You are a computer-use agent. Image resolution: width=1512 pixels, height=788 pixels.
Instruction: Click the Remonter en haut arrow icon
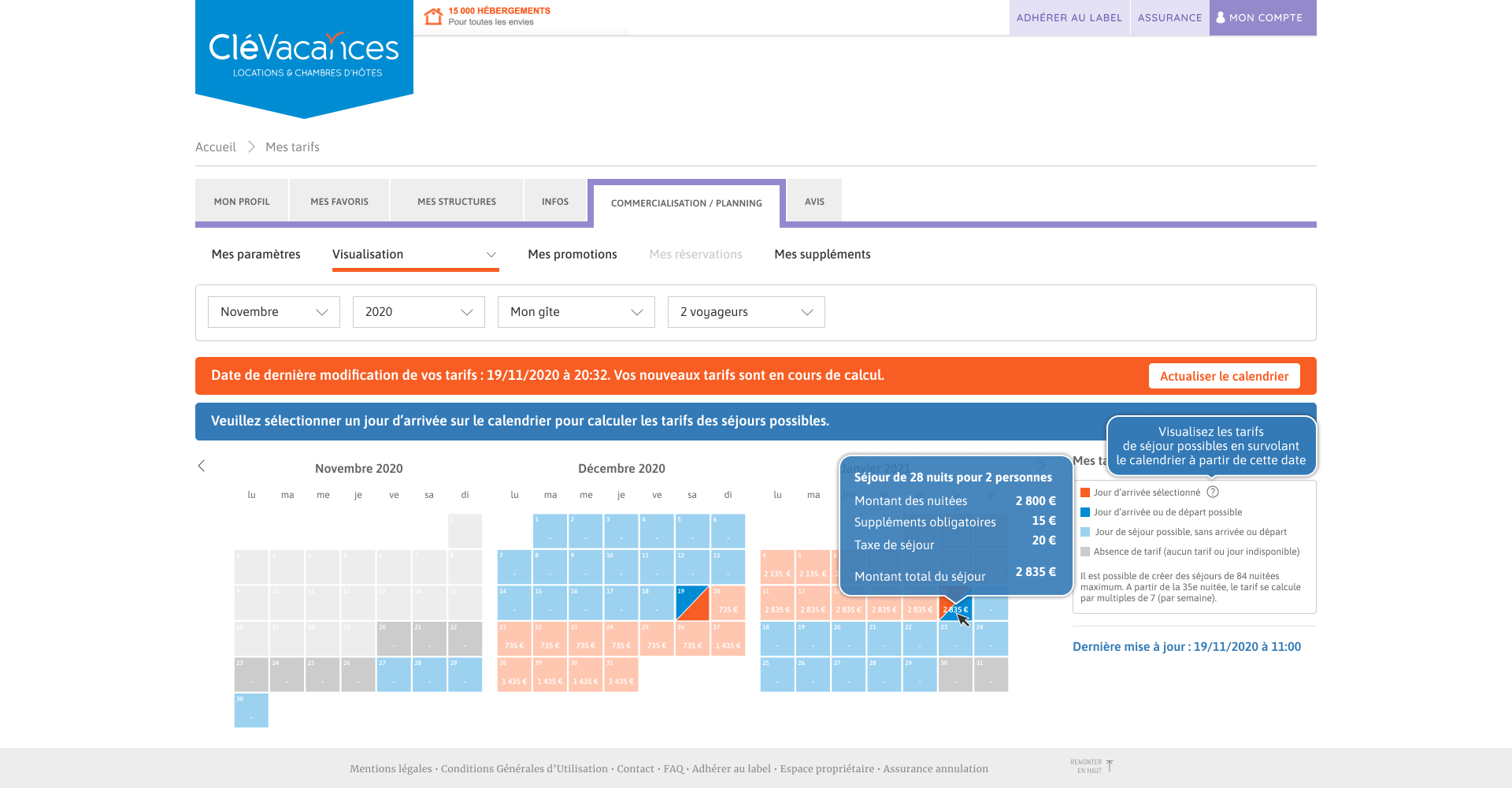click(x=1109, y=766)
